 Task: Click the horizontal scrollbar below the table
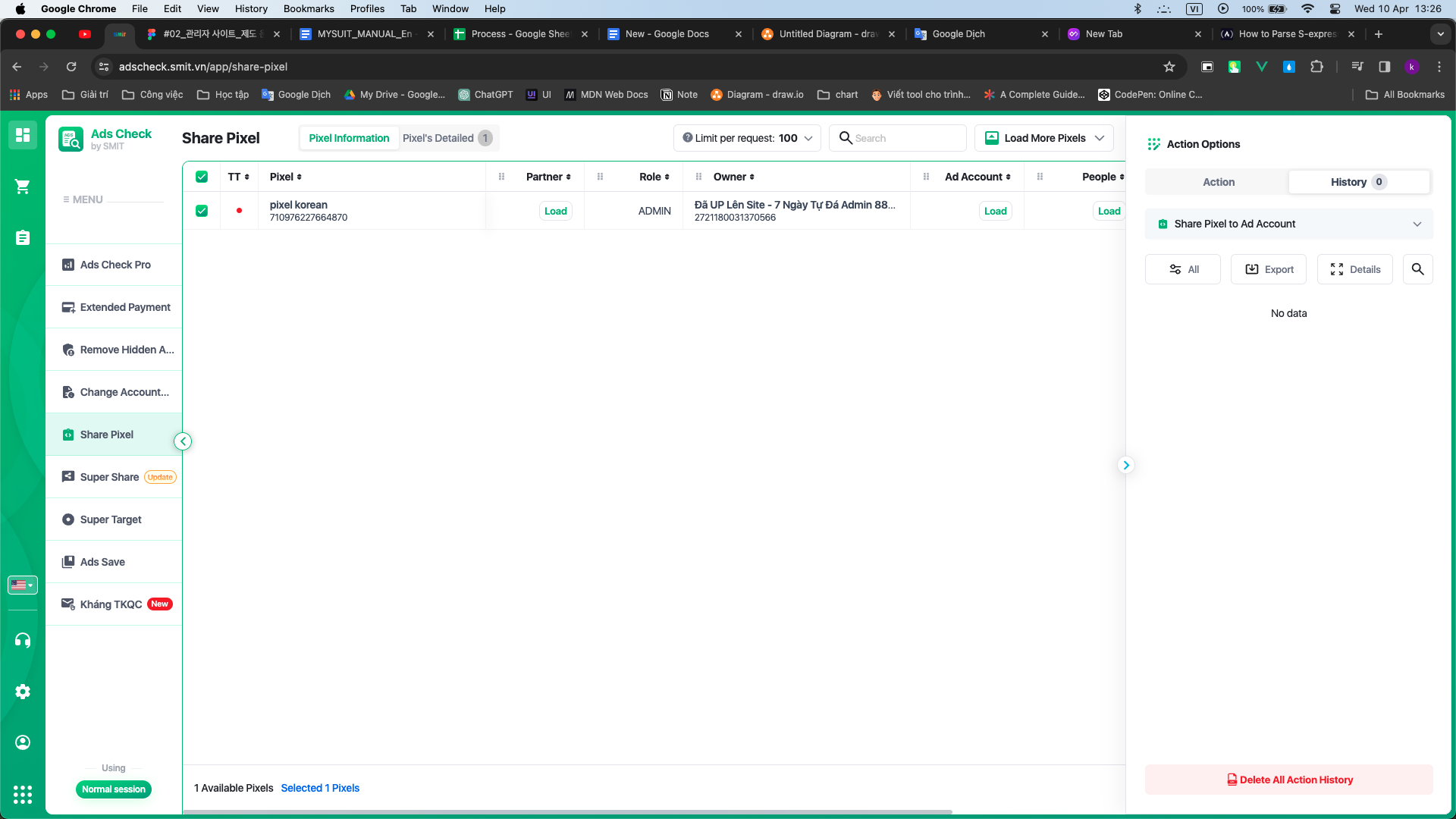click(x=567, y=811)
